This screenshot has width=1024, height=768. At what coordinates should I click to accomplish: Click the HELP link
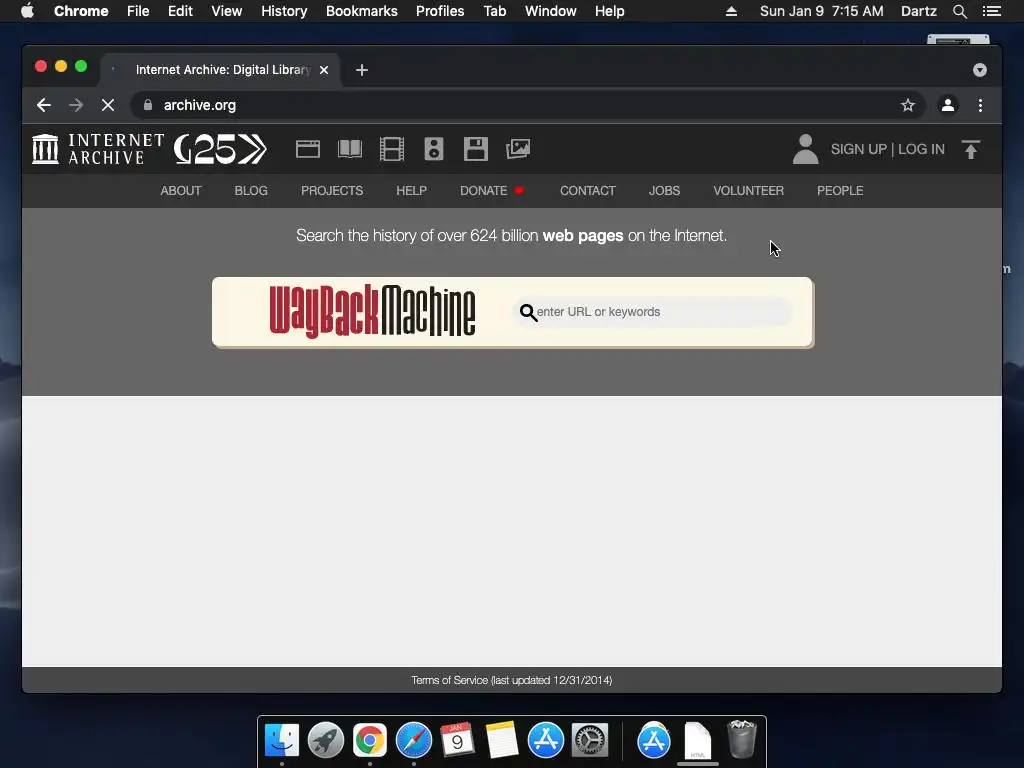click(411, 191)
